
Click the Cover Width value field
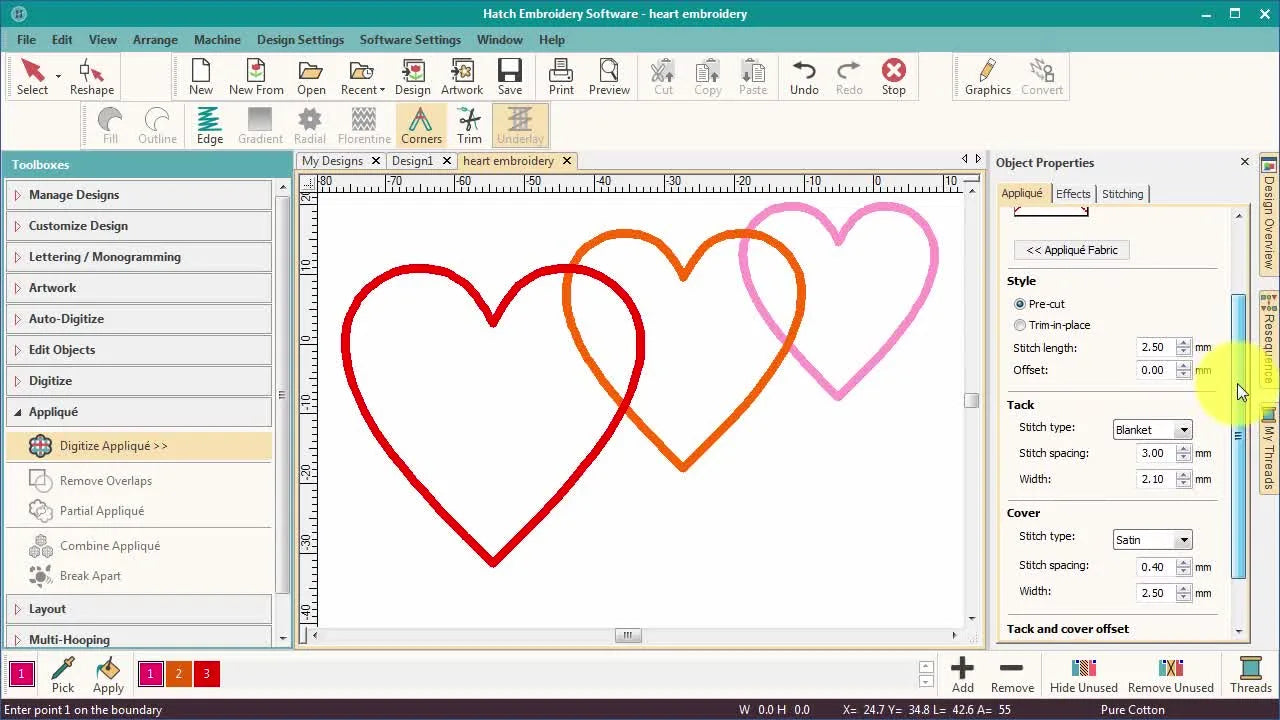pyautogui.click(x=1155, y=593)
